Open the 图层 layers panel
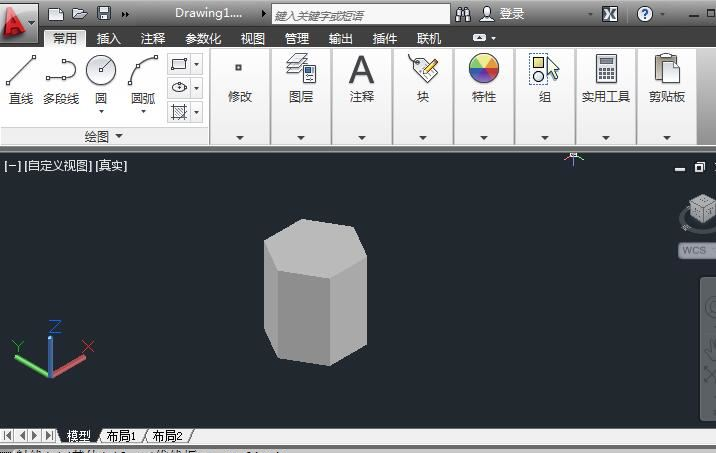Image resolution: width=716 pixels, height=453 pixels. click(301, 97)
